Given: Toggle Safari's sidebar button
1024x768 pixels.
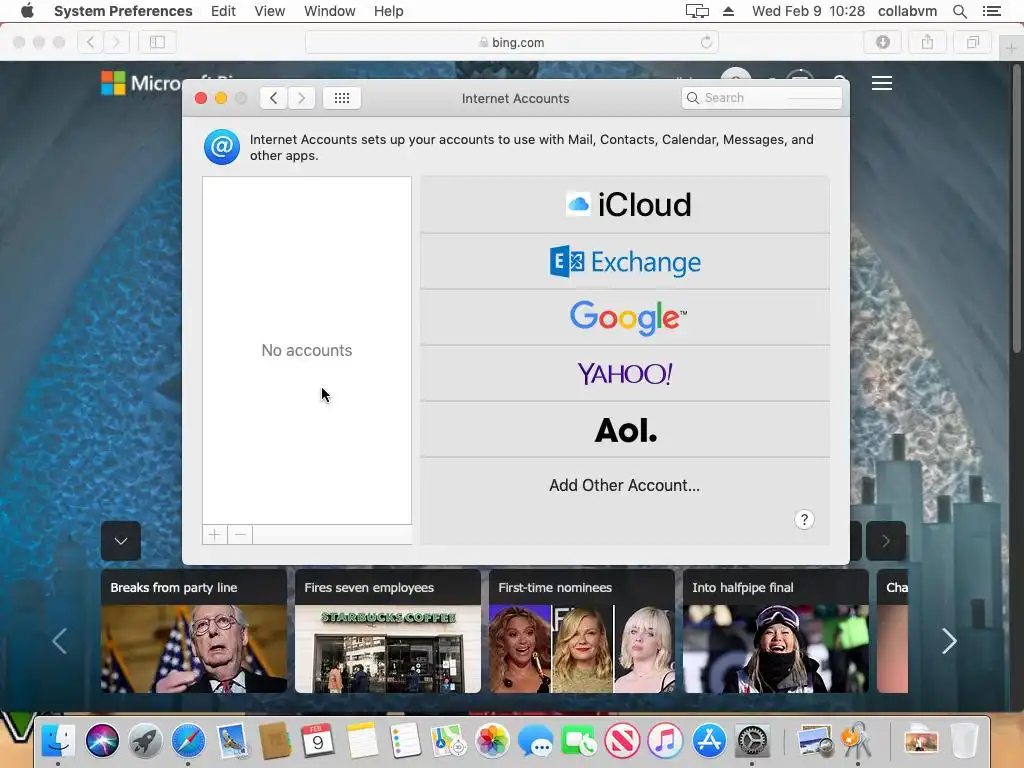Looking at the screenshot, I should pyautogui.click(x=157, y=42).
